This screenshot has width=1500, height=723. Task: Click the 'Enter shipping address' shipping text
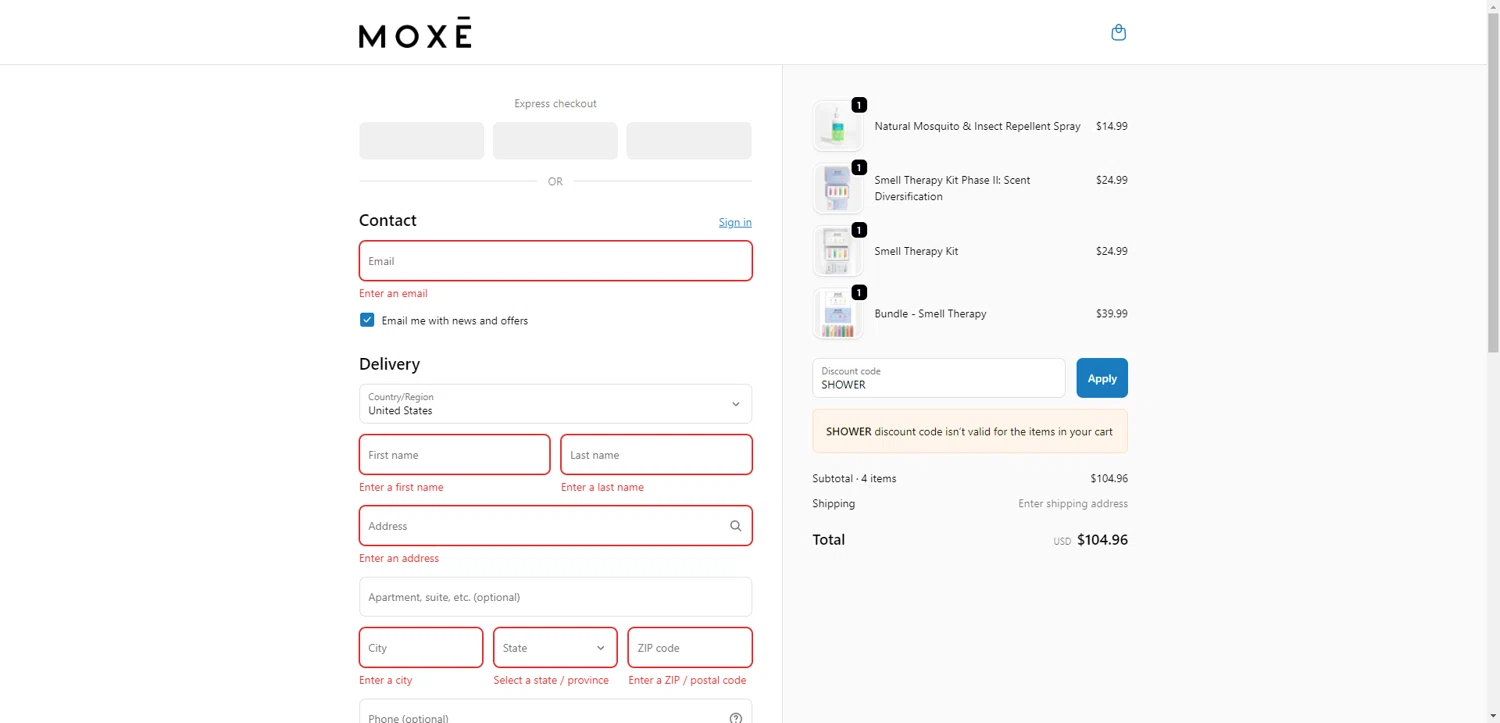[1073, 504]
